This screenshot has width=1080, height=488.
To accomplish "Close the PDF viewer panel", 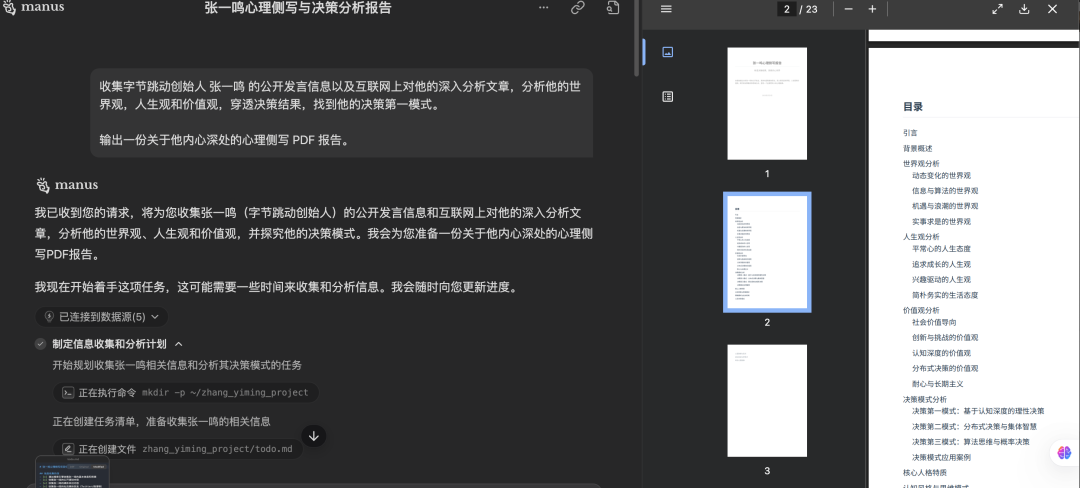I will click(1052, 9).
